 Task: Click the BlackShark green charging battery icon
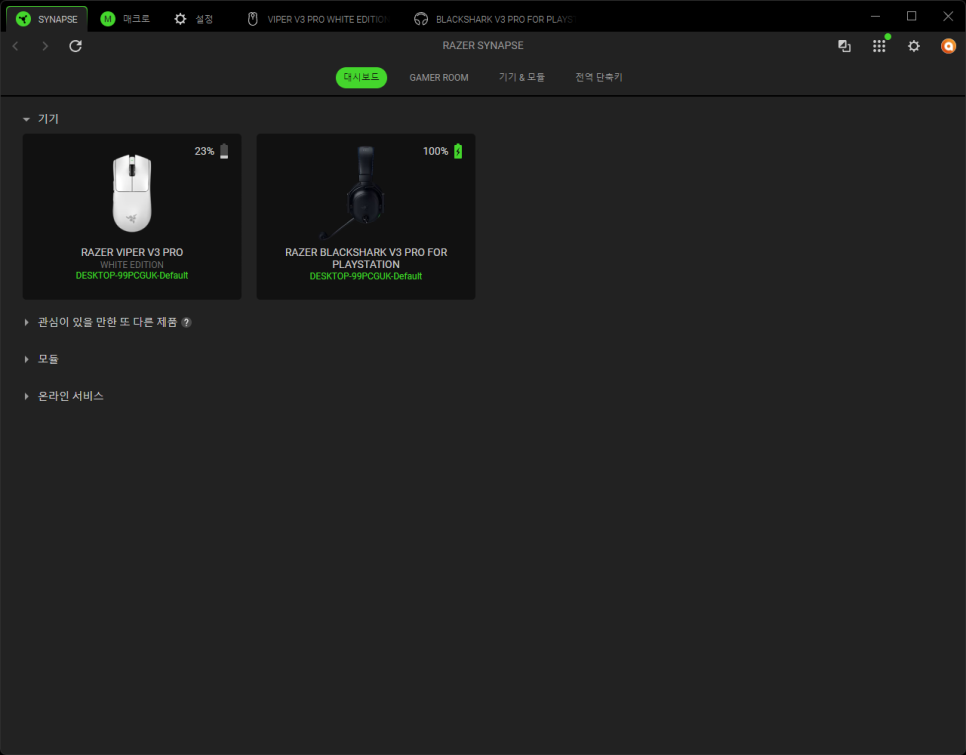pyautogui.click(x=458, y=151)
